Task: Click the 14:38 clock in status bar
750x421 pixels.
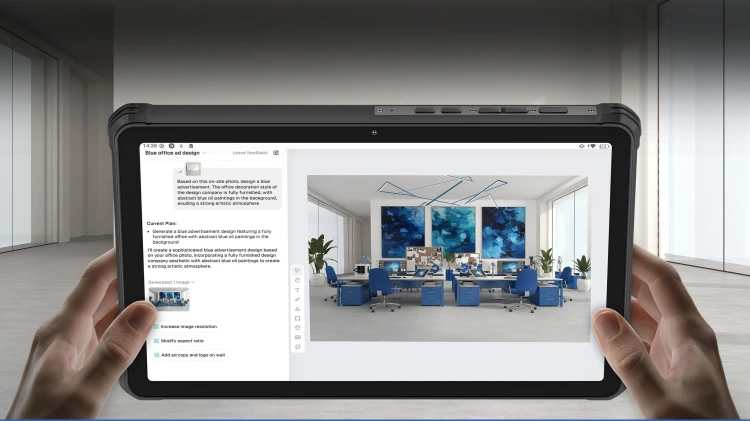Action: [x=150, y=146]
